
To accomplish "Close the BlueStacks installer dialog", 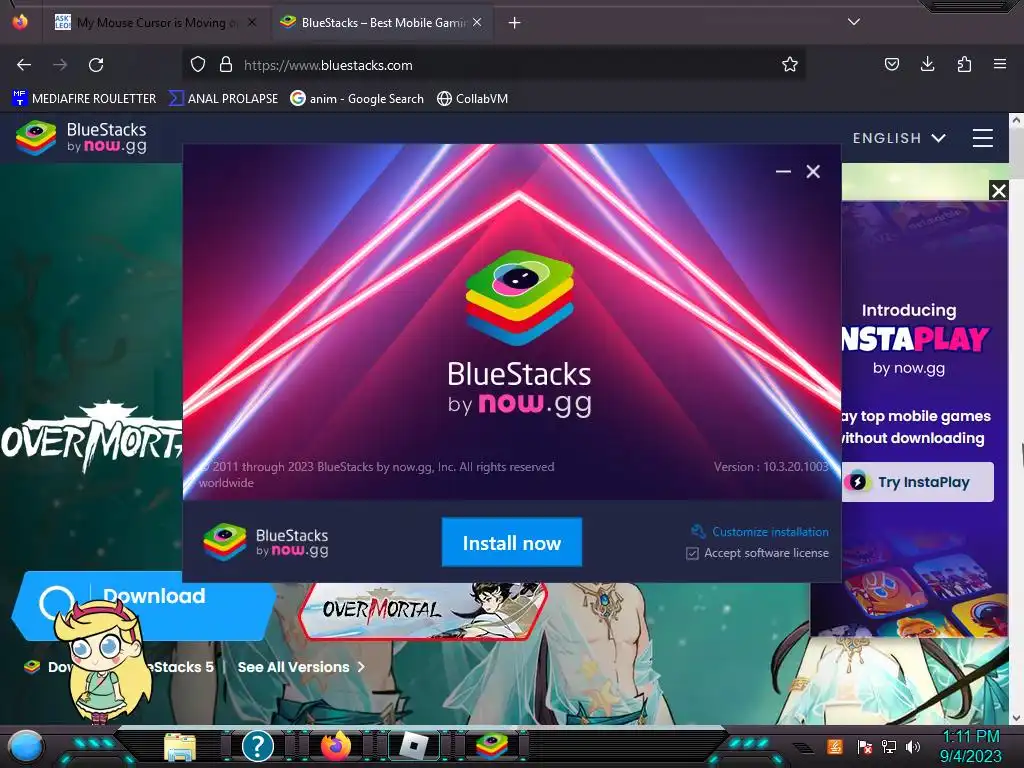I will pyautogui.click(x=813, y=172).
